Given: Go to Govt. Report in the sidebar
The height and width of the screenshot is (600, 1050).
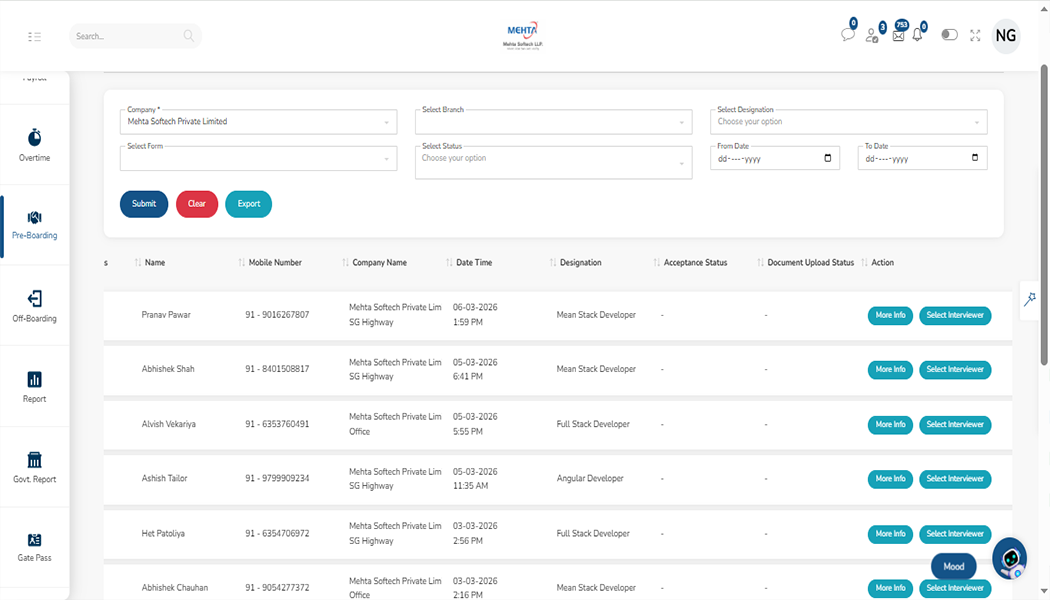Looking at the screenshot, I should (35, 468).
